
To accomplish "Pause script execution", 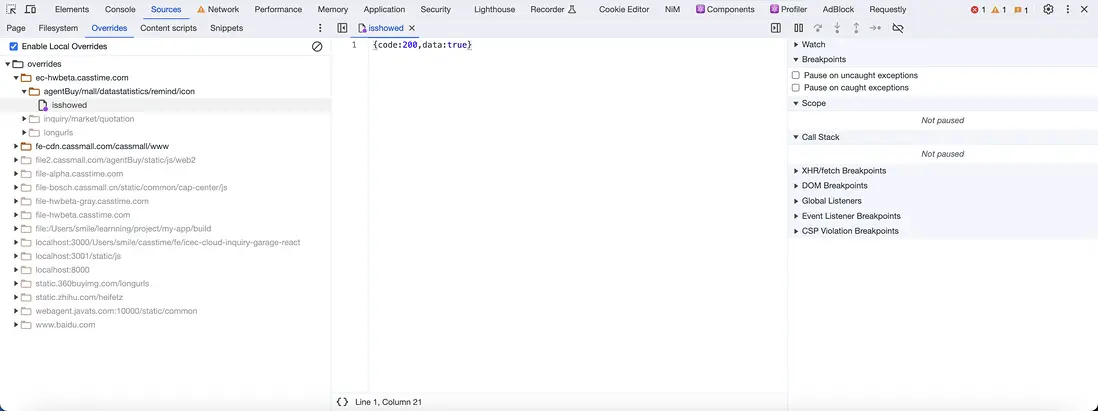I will (798, 28).
